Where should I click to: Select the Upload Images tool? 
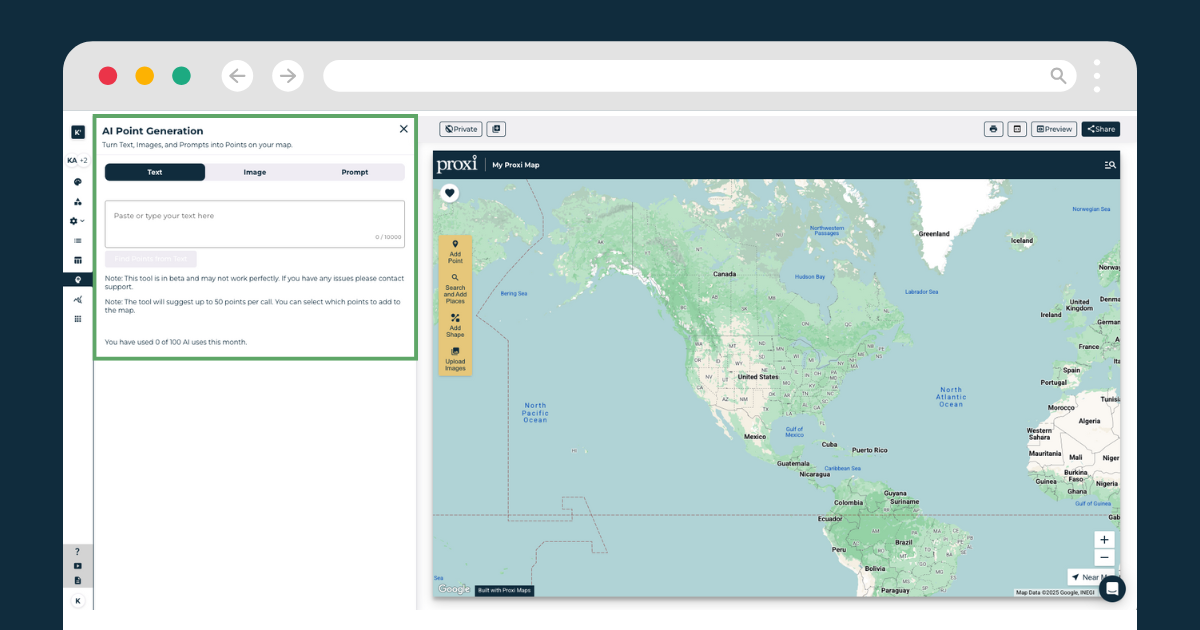coord(455,359)
